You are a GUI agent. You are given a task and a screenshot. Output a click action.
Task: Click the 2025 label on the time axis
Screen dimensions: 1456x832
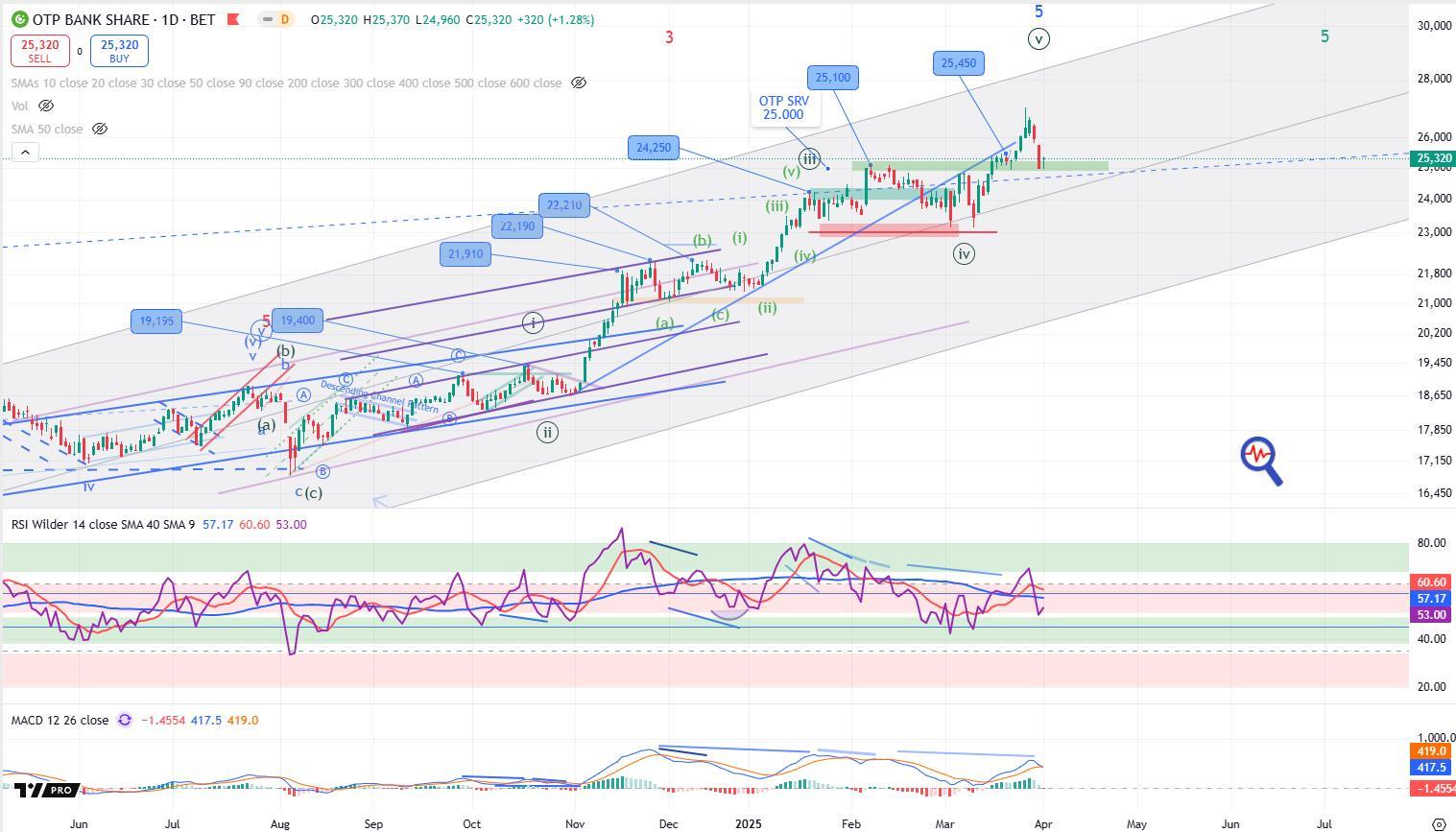(749, 823)
